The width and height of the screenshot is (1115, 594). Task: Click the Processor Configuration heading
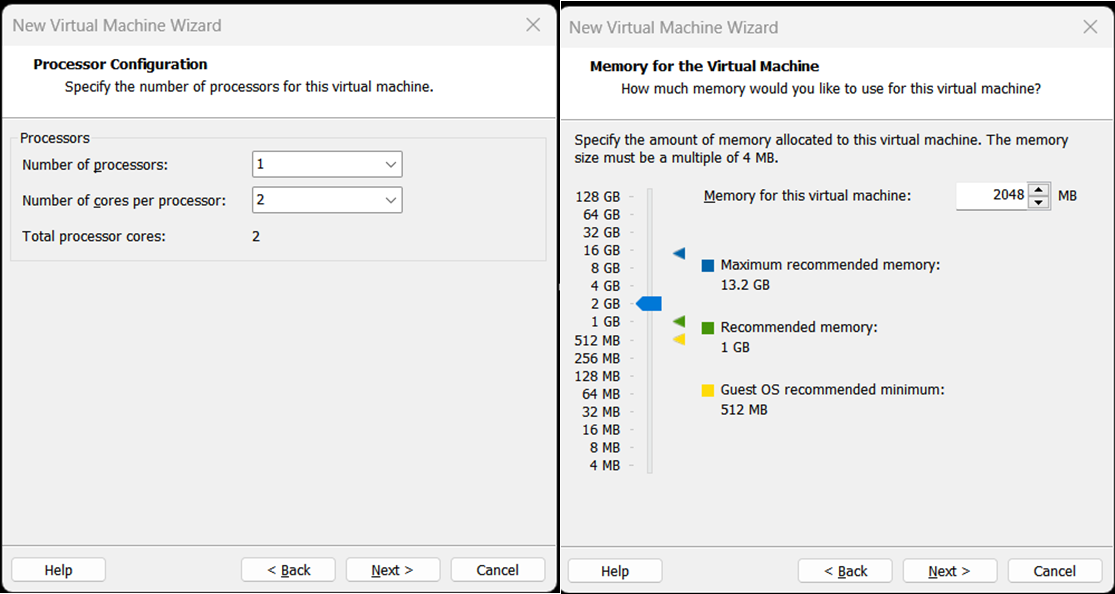pos(120,64)
